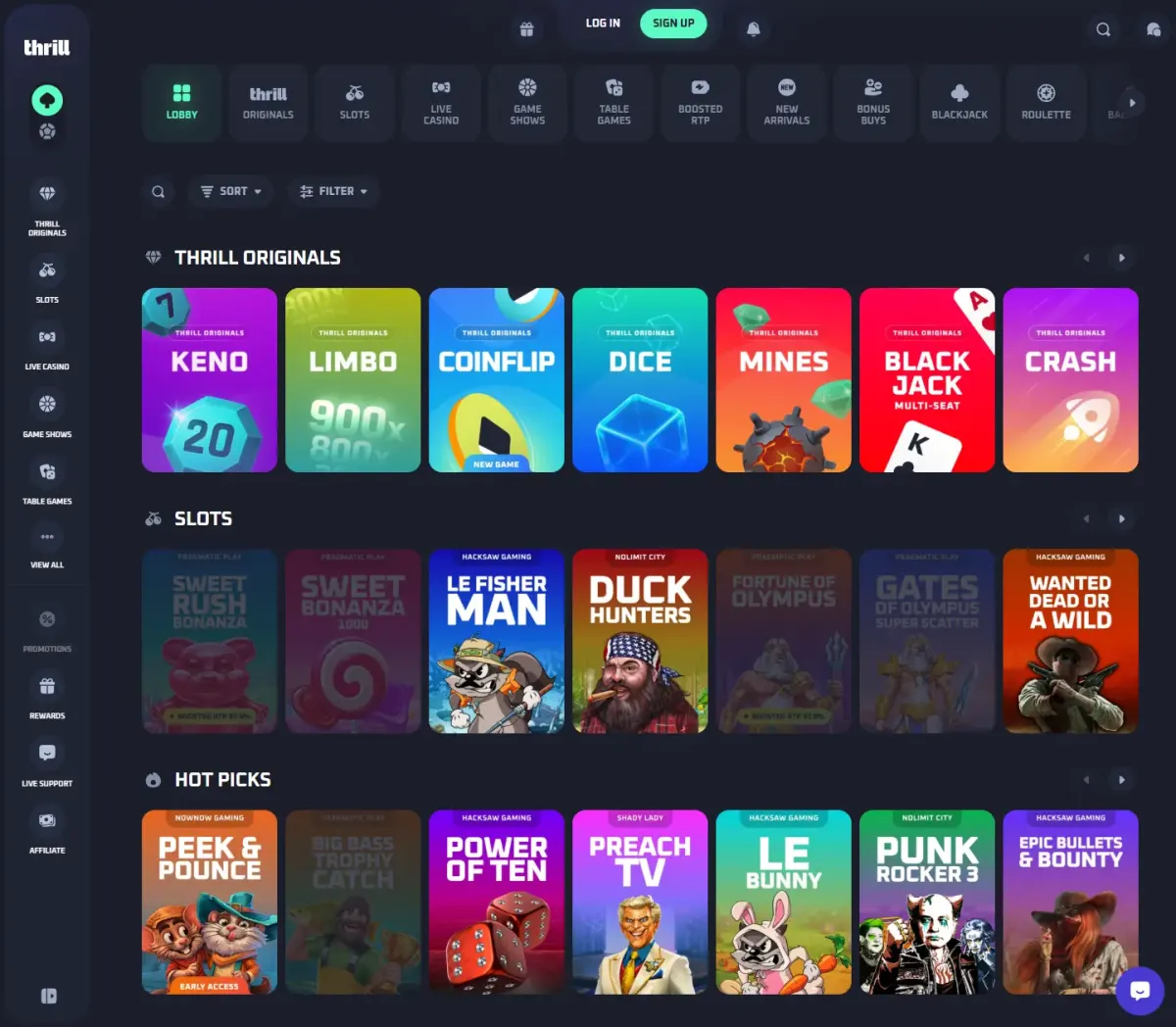Select the Roulette category tab

pyautogui.click(x=1046, y=103)
